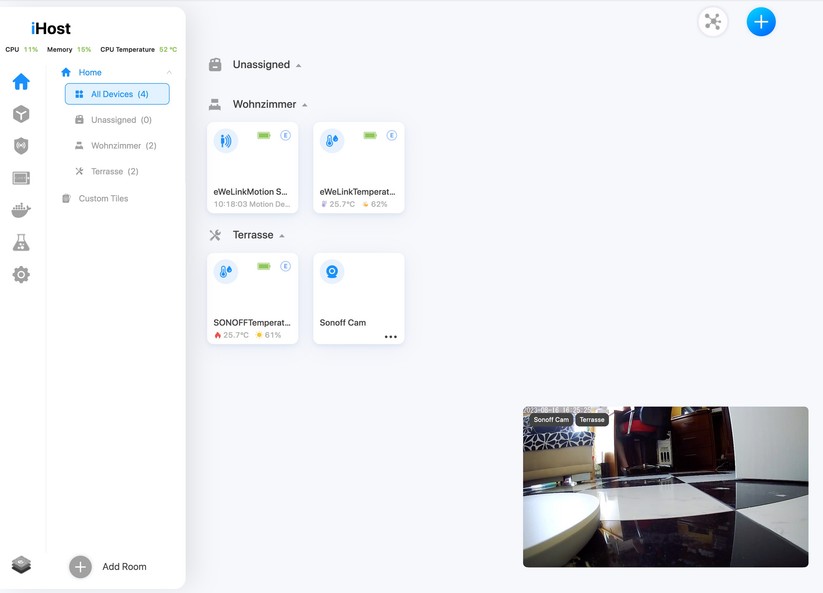Viewport: 823px width, 593px height.
Task: Select the Home icon at sidebar top
Action: point(20,82)
